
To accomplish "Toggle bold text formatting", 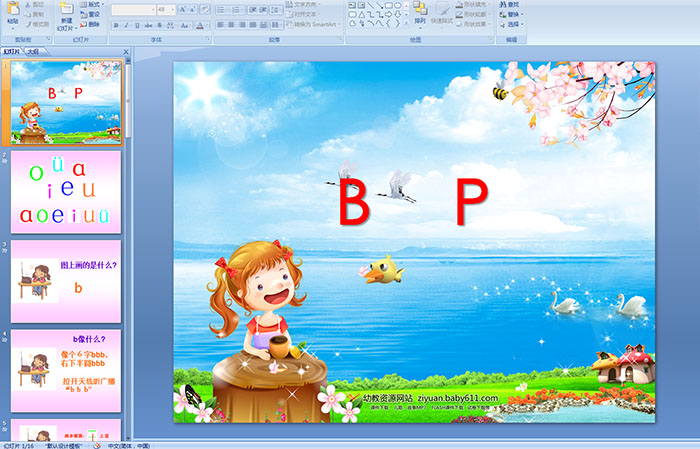I will click(114, 24).
